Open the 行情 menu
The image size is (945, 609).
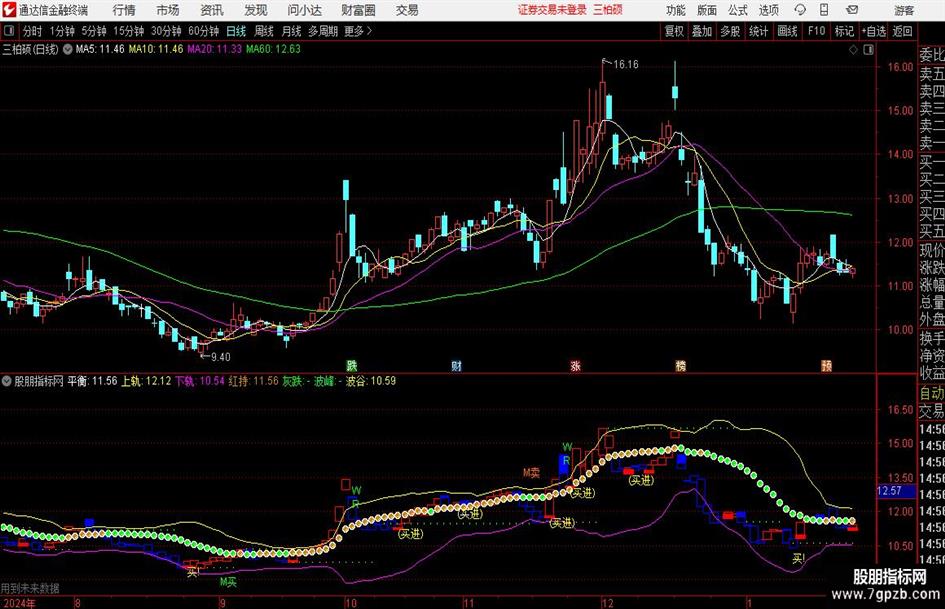tap(124, 10)
